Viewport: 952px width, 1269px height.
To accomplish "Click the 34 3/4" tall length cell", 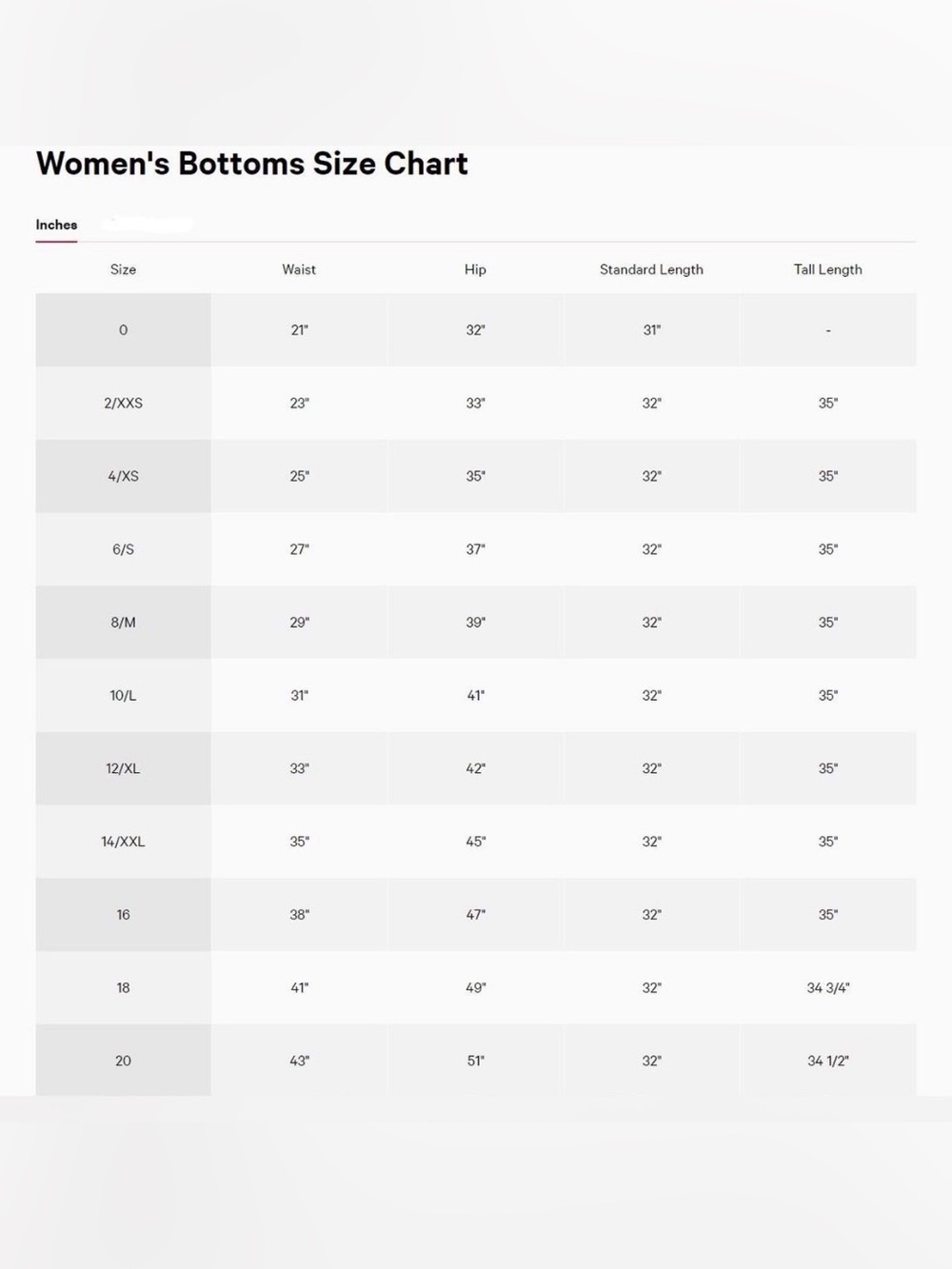I will tap(828, 988).
